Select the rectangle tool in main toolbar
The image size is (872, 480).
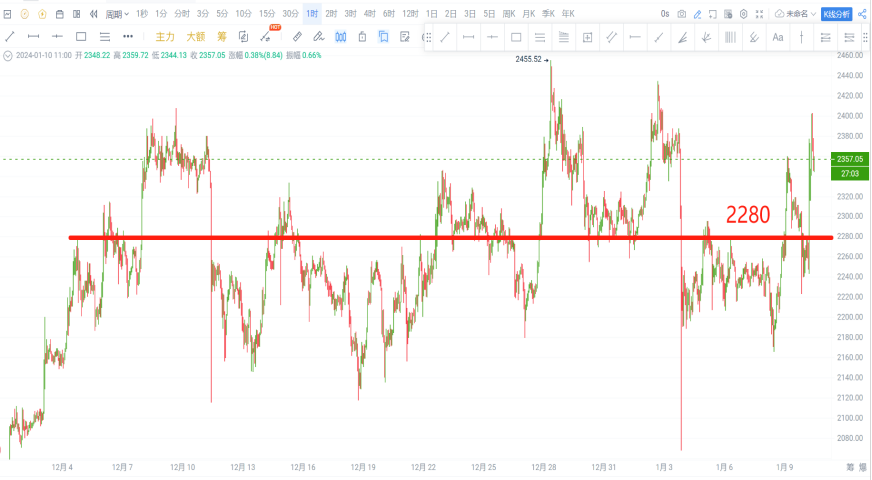(x=81, y=37)
